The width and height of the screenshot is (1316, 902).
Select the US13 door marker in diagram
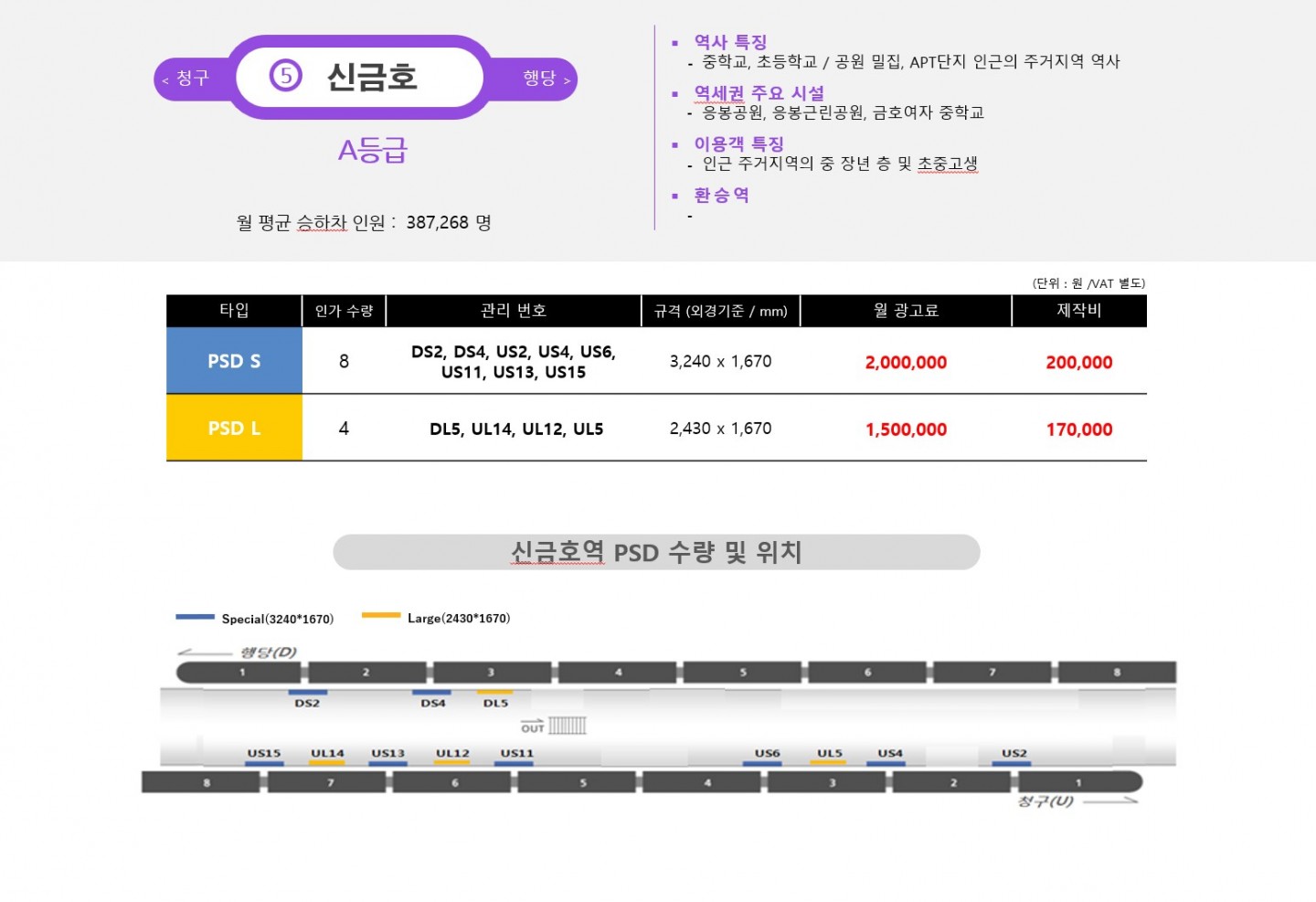point(388,757)
